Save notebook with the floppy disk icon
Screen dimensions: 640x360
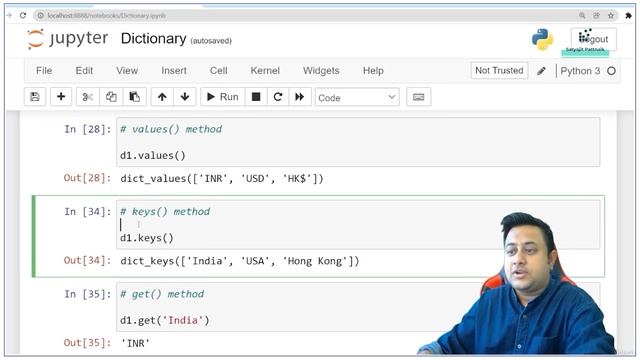[x=35, y=97]
